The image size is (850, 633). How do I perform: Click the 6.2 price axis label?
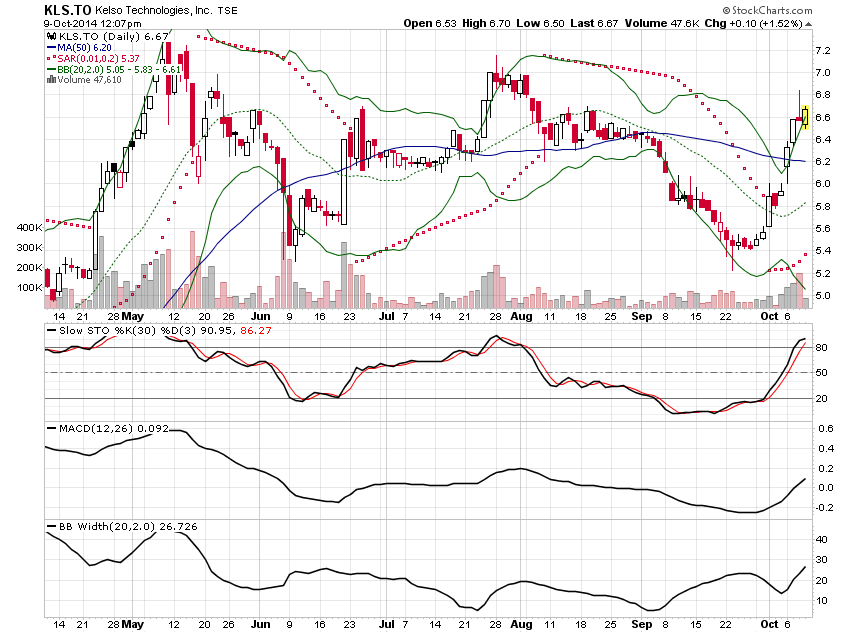click(822, 162)
